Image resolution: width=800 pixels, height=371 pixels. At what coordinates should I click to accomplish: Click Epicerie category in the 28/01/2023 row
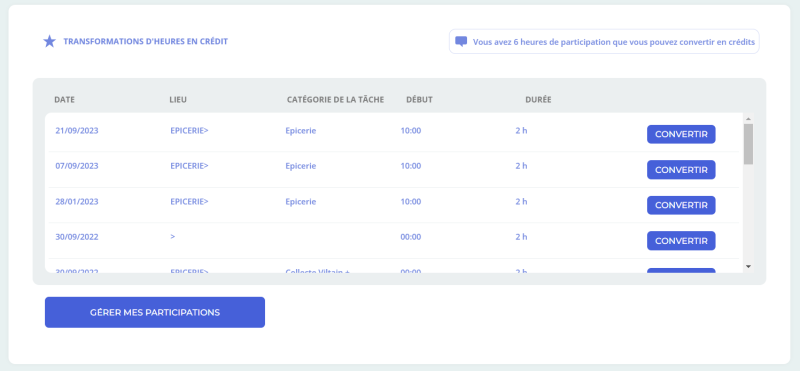pyautogui.click(x=301, y=202)
